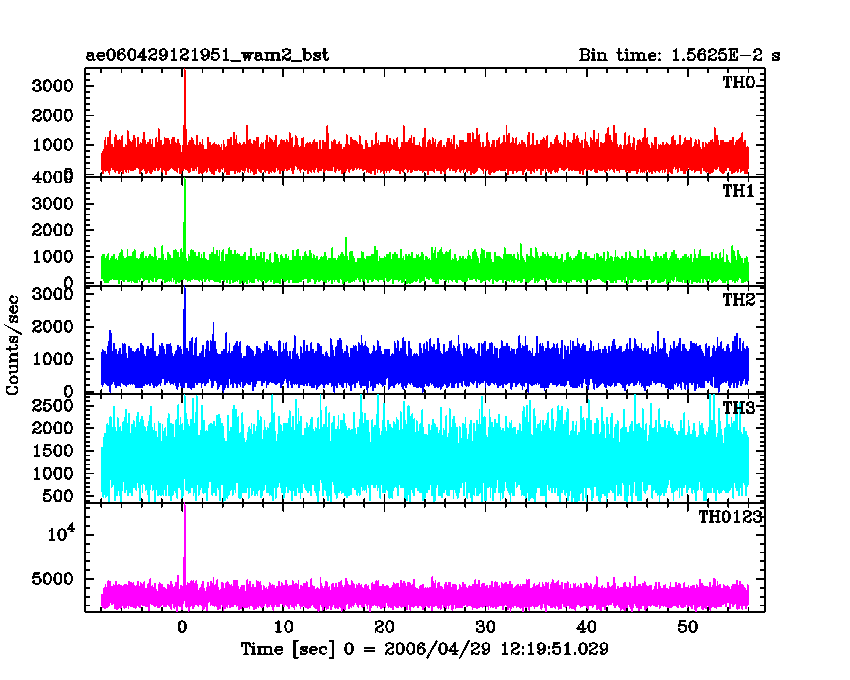Click the small green peak near 16 sec in TH1
The image size is (850, 680).
(346, 245)
